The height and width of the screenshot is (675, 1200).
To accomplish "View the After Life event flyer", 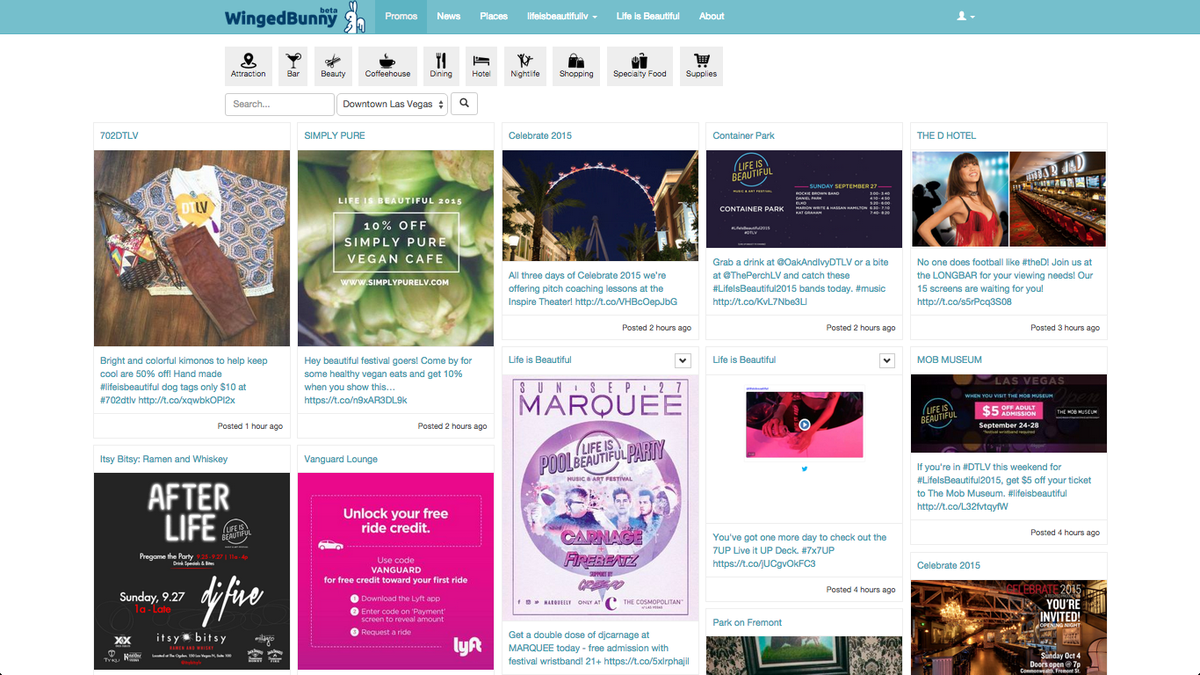I will [x=192, y=572].
